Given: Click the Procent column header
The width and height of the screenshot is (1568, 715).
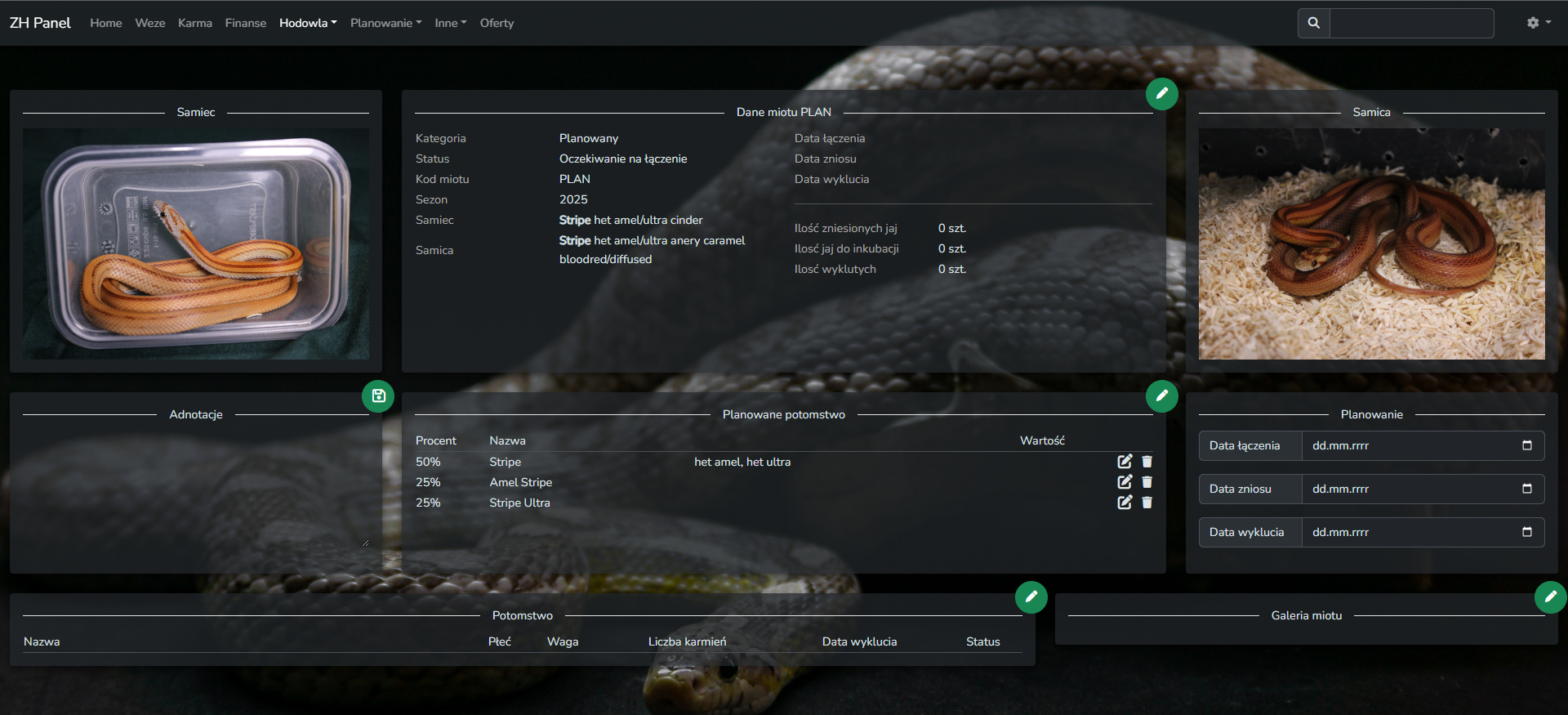Looking at the screenshot, I should pos(435,440).
